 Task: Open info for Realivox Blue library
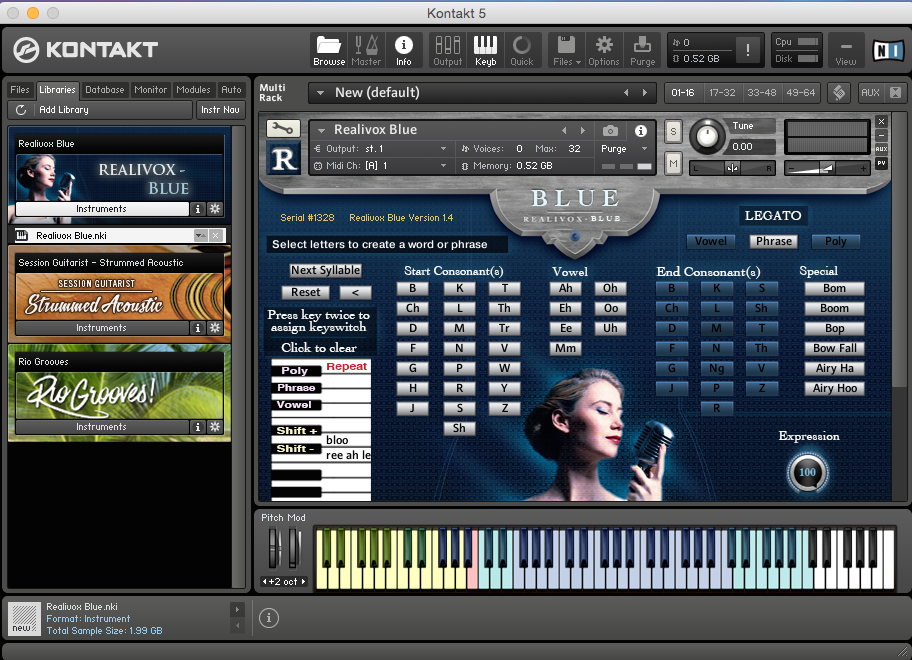[x=198, y=209]
